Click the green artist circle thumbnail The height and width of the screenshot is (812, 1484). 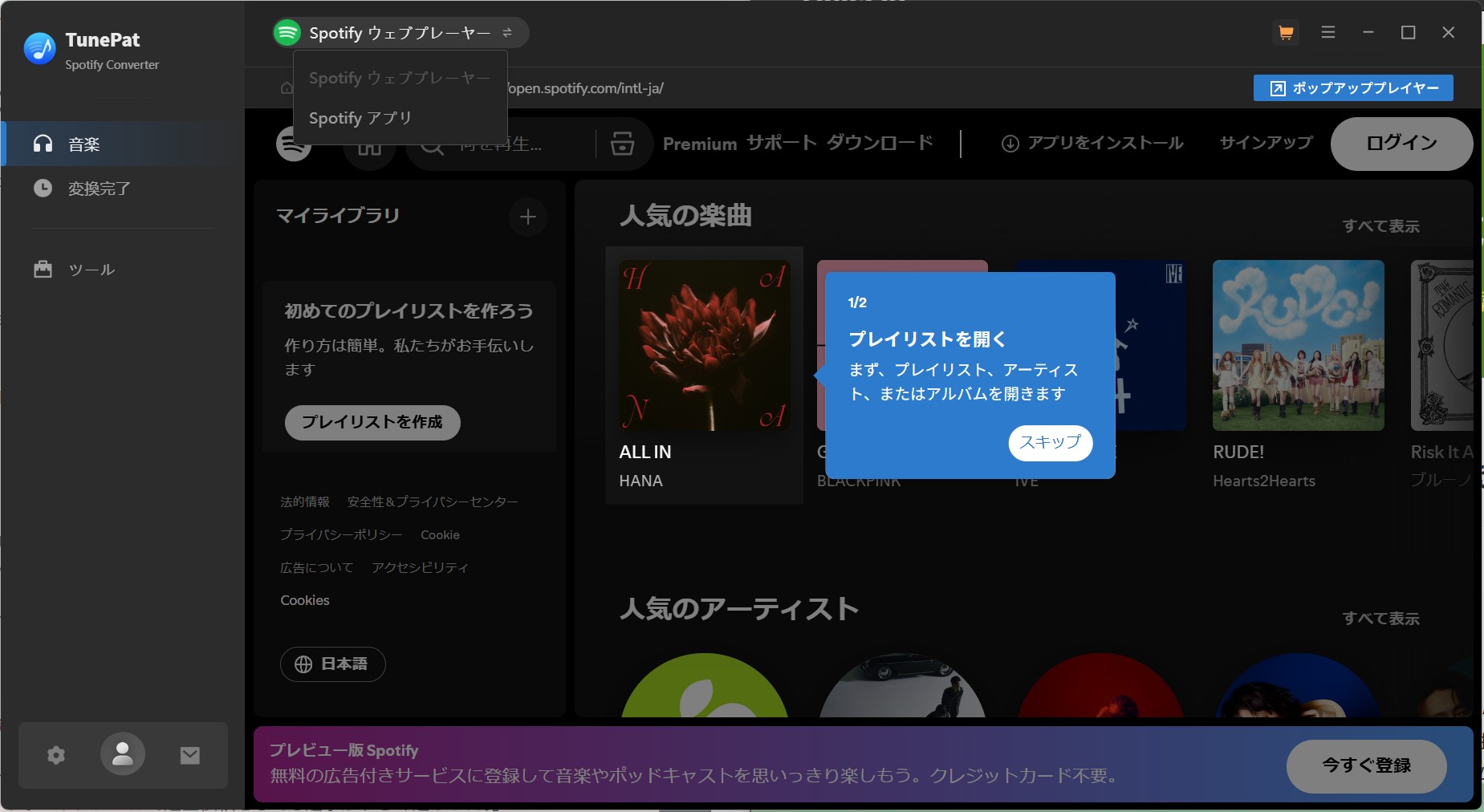click(x=705, y=686)
